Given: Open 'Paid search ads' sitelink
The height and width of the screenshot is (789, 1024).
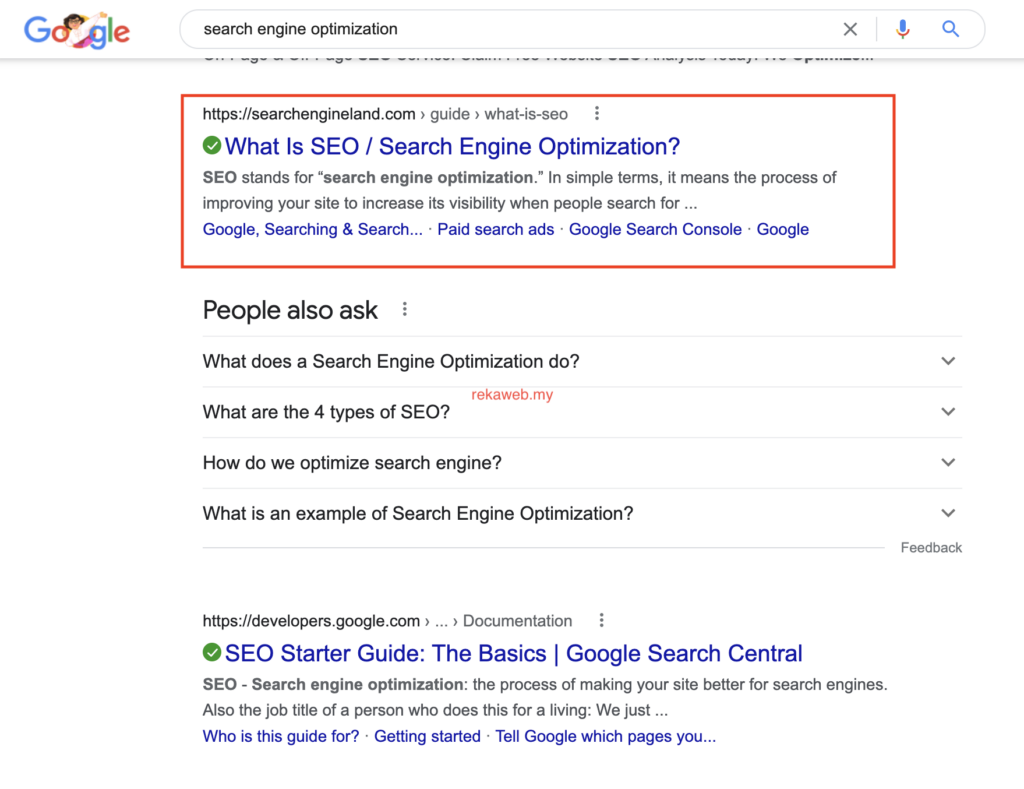Looking at the screenshot, I should click(x=496, y=229).
